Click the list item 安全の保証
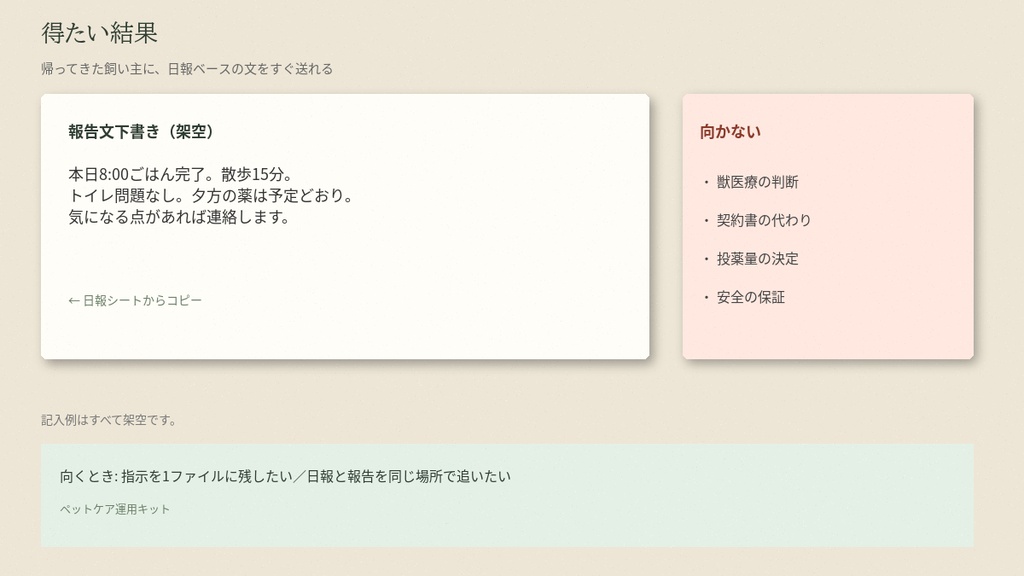The image size is (1024, 576). click(x=751, y=297)
